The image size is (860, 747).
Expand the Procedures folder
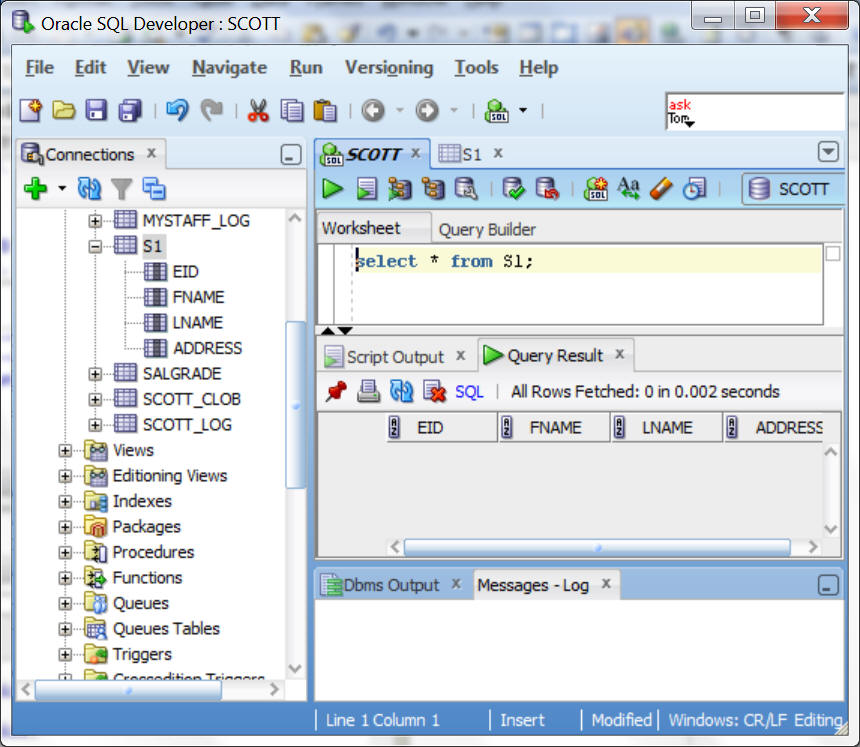65,553
